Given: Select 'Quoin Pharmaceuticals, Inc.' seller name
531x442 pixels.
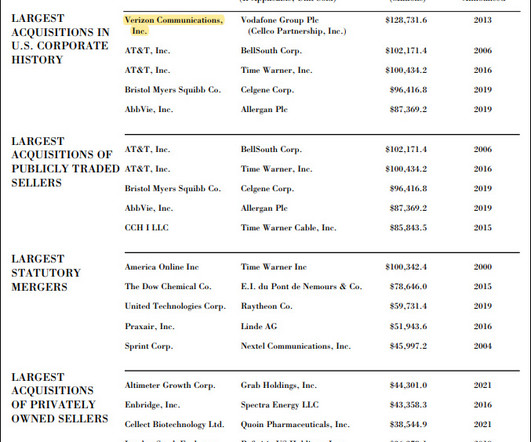Looking at the screenshot, I should pyautogui.click(x=295, y=425).
